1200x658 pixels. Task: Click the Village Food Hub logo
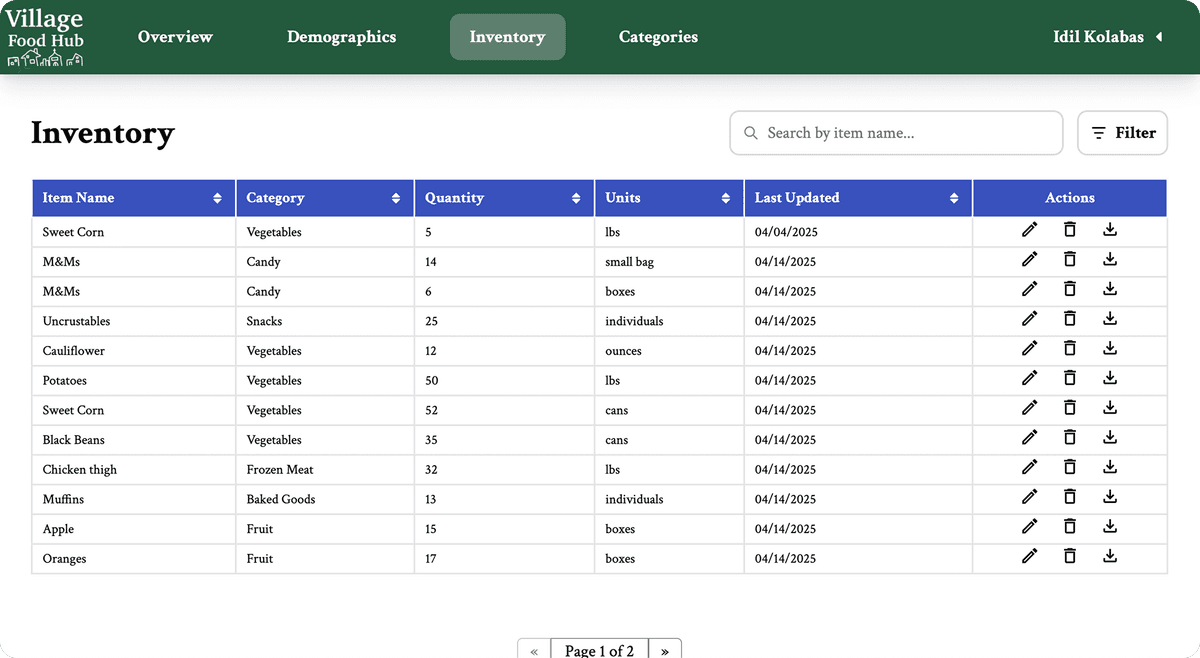(x=45, y=38)
